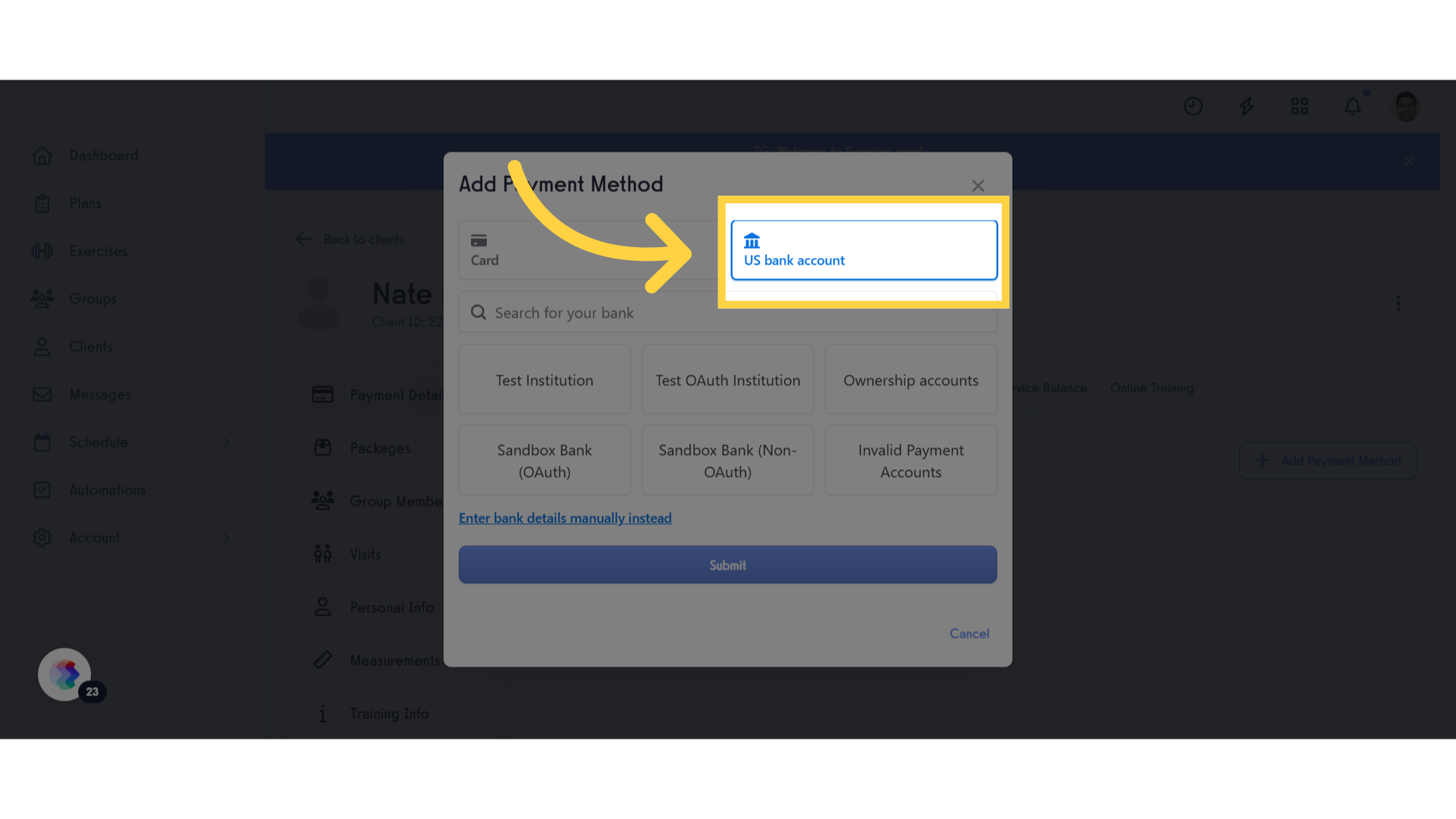Click Enter bank details manually instead

565,517
